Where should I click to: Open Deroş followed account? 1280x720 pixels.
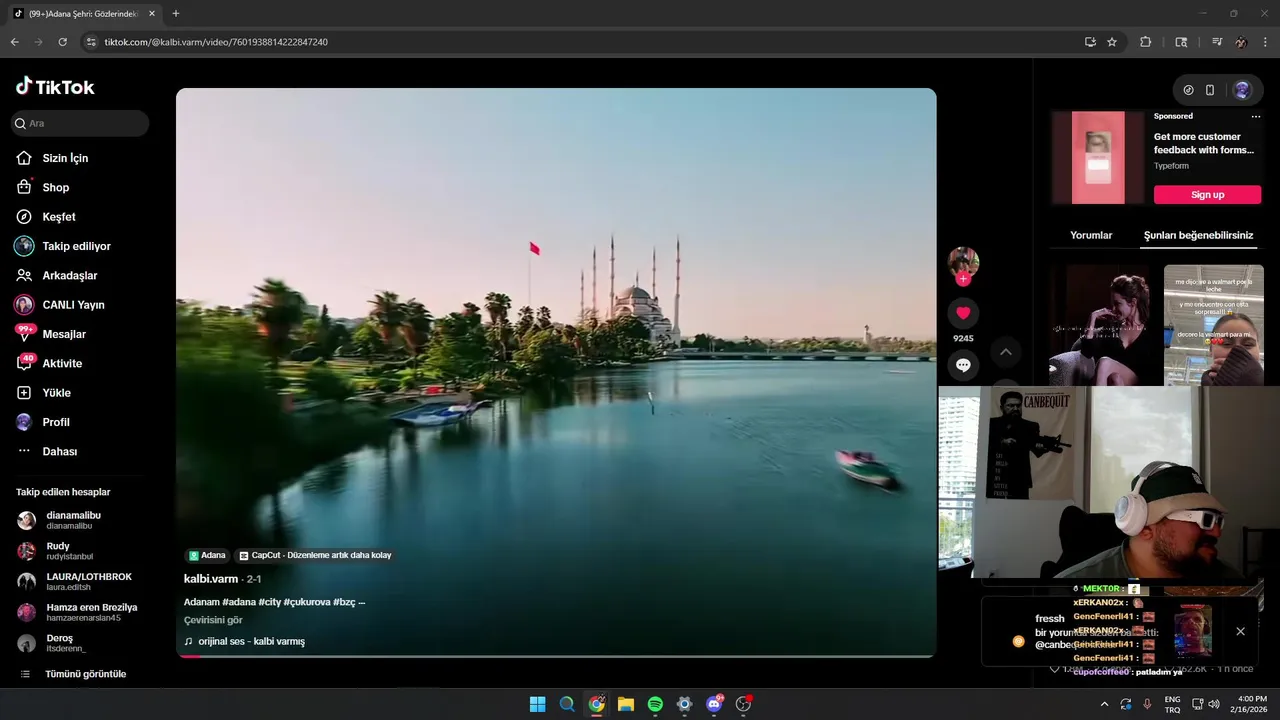point(59,643)
